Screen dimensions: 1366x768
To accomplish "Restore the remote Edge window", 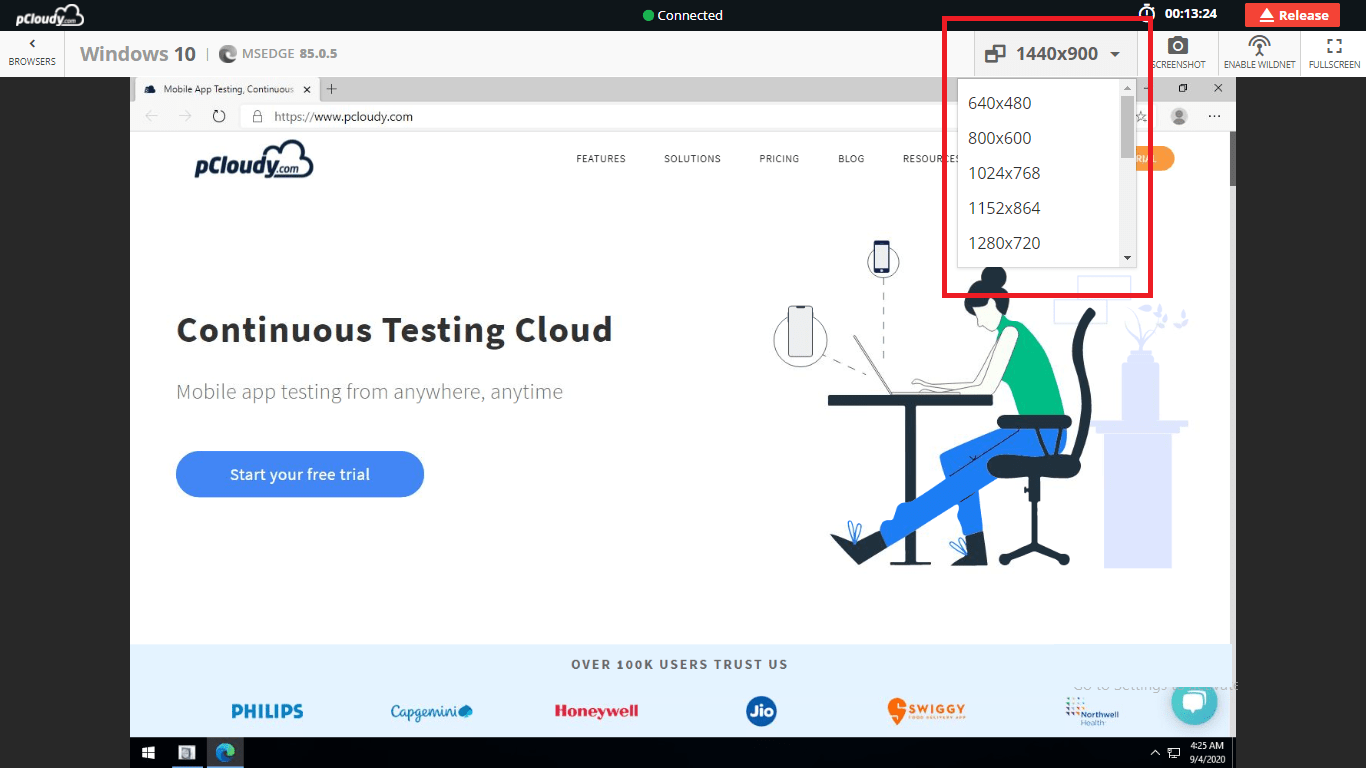I will tap(1183, 89).
